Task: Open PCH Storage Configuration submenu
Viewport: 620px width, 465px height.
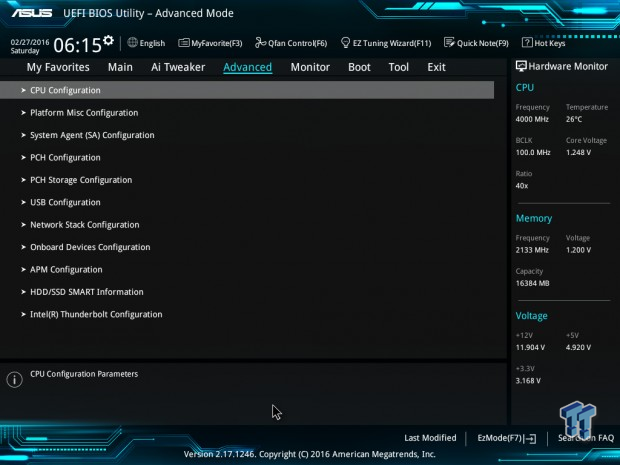Action: (81, 180)
